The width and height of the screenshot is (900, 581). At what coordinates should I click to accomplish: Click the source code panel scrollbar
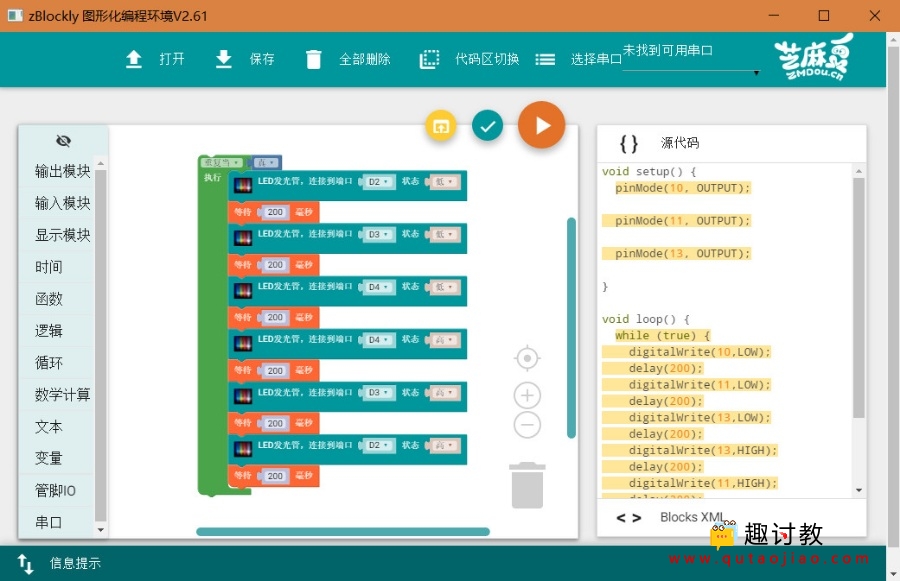859,298
